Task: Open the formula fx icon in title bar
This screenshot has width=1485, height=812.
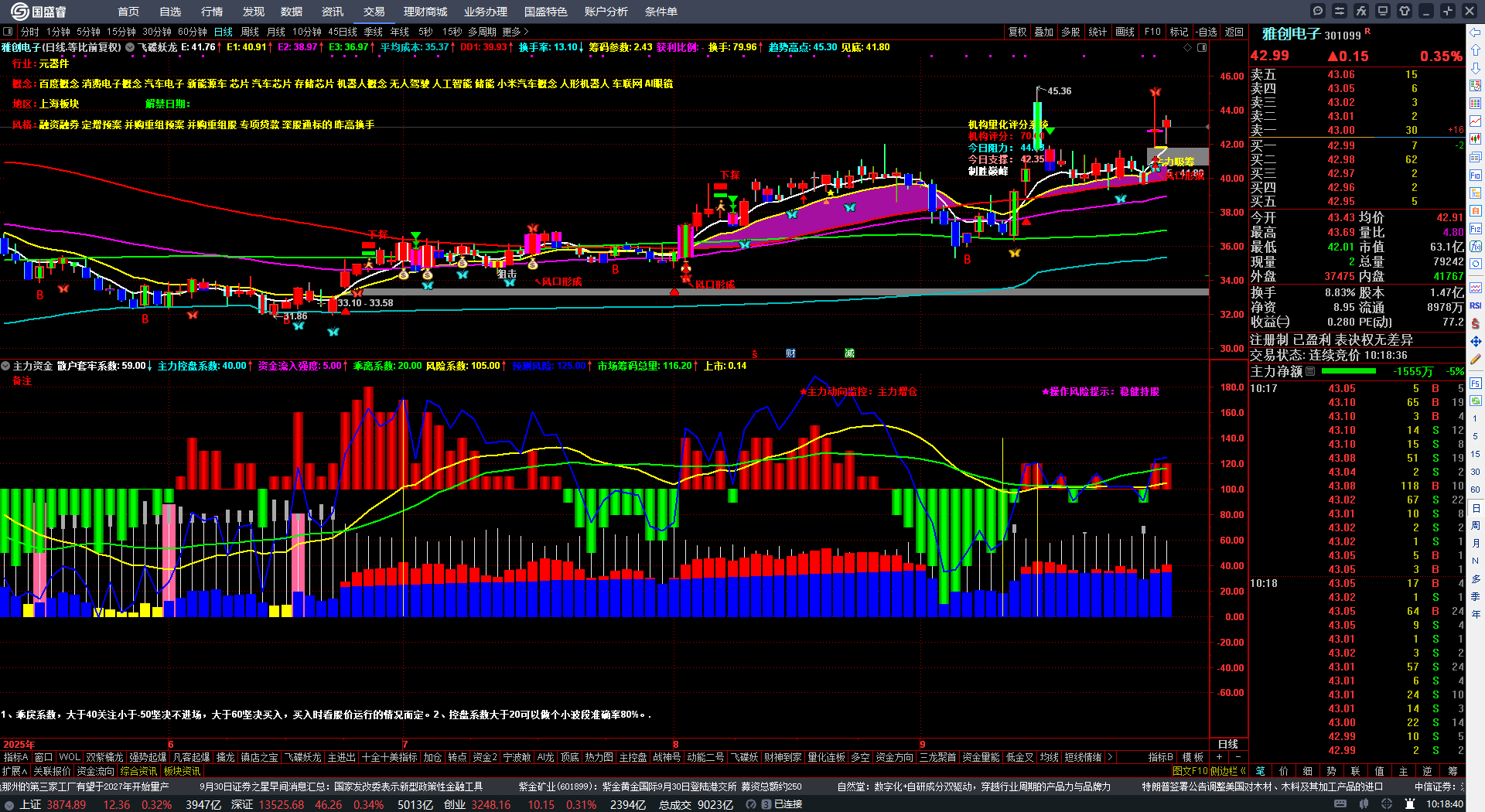Action: (x=1361, y=11)
